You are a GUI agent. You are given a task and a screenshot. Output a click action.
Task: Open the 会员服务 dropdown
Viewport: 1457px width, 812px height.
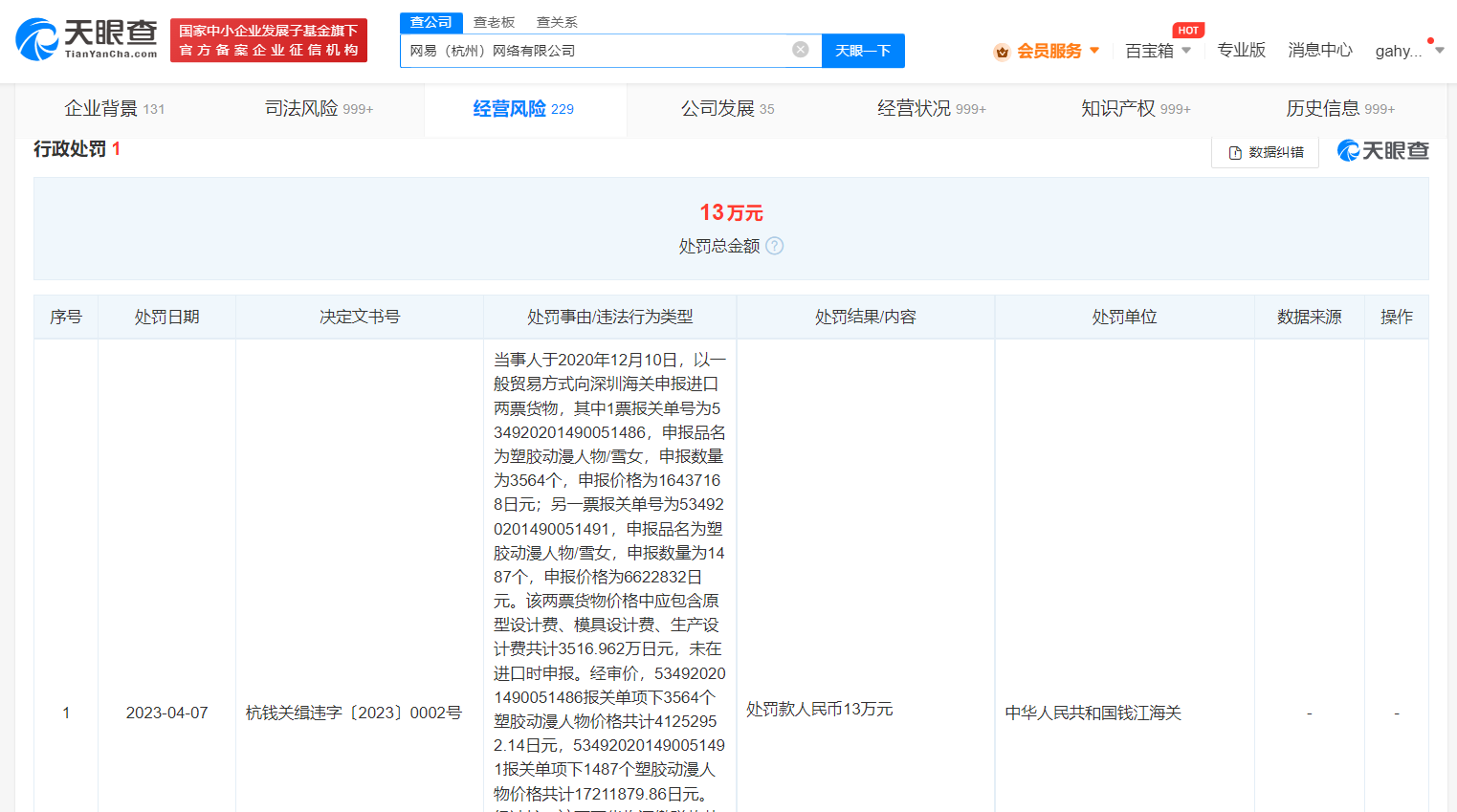1043,50
